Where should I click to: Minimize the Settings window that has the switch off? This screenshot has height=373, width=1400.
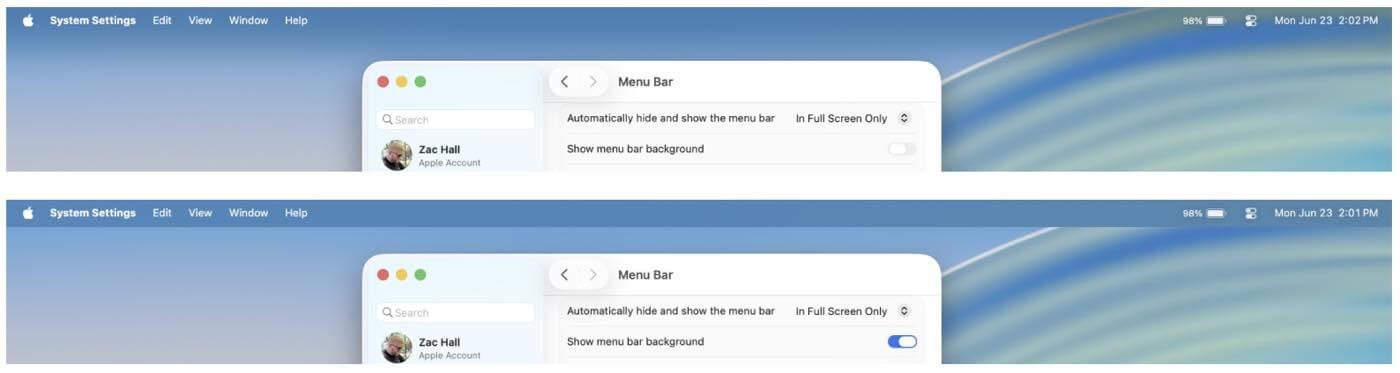(x=402, y=82)
